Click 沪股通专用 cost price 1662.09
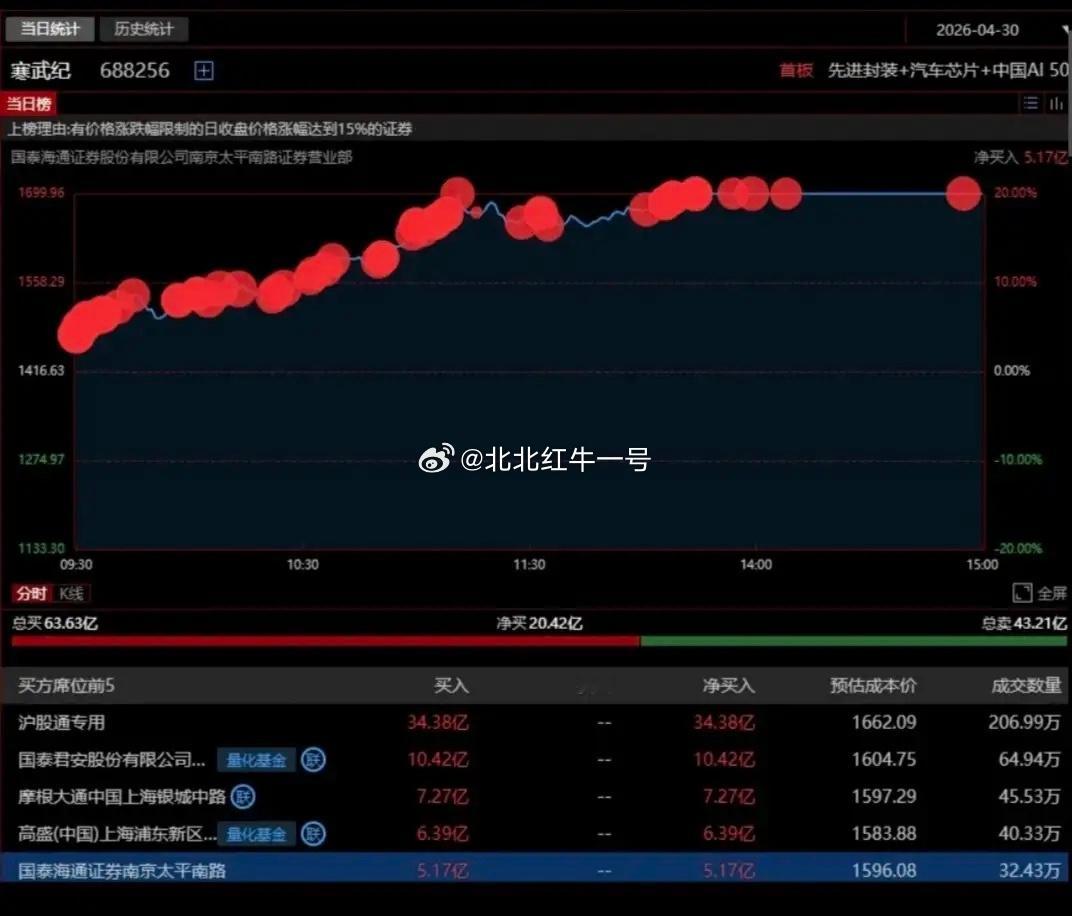The image size is (1072, 916). pyautogui.click(x=883, y=723)
